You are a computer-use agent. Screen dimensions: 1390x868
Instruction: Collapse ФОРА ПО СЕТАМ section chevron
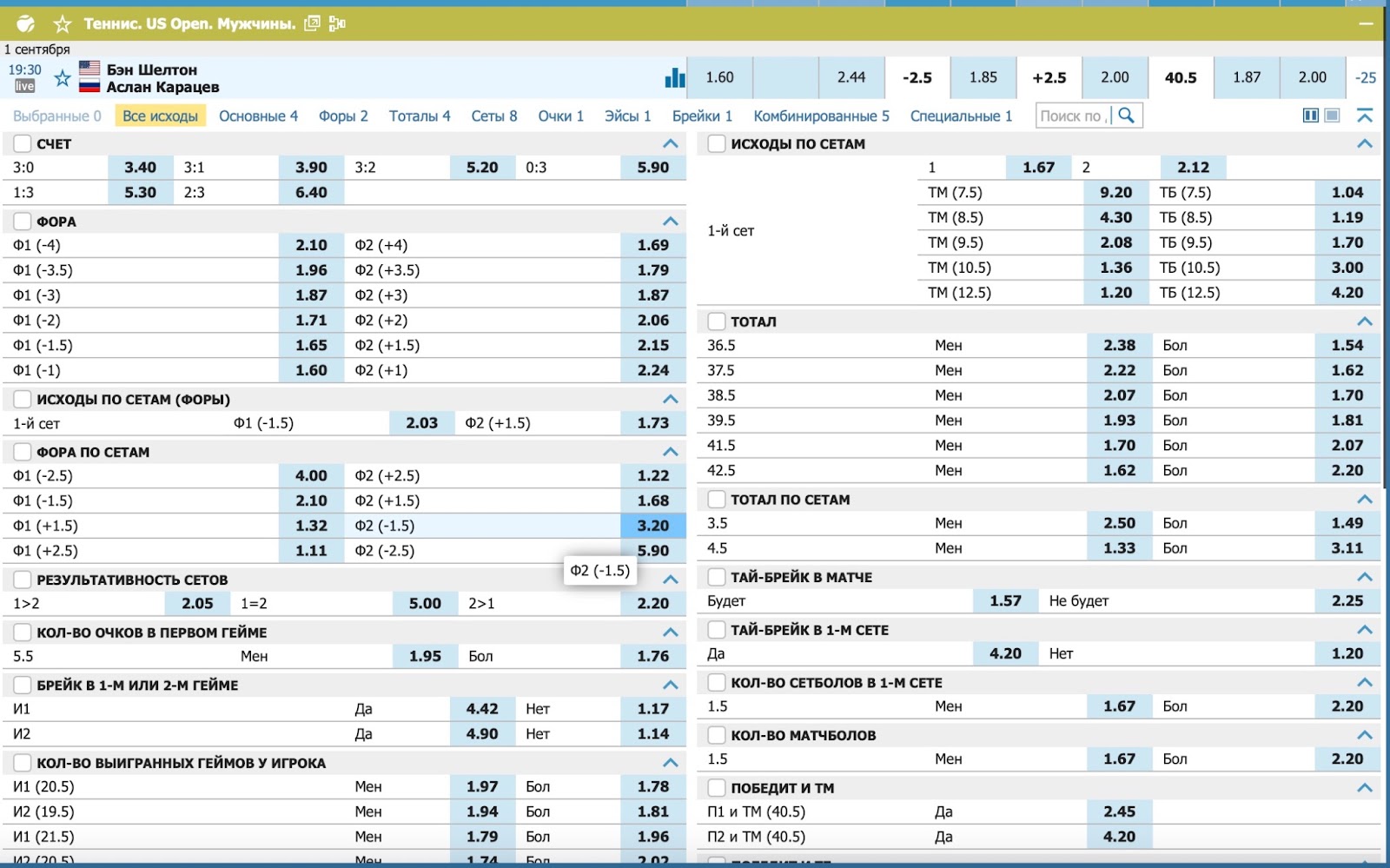tap(671, 452)
